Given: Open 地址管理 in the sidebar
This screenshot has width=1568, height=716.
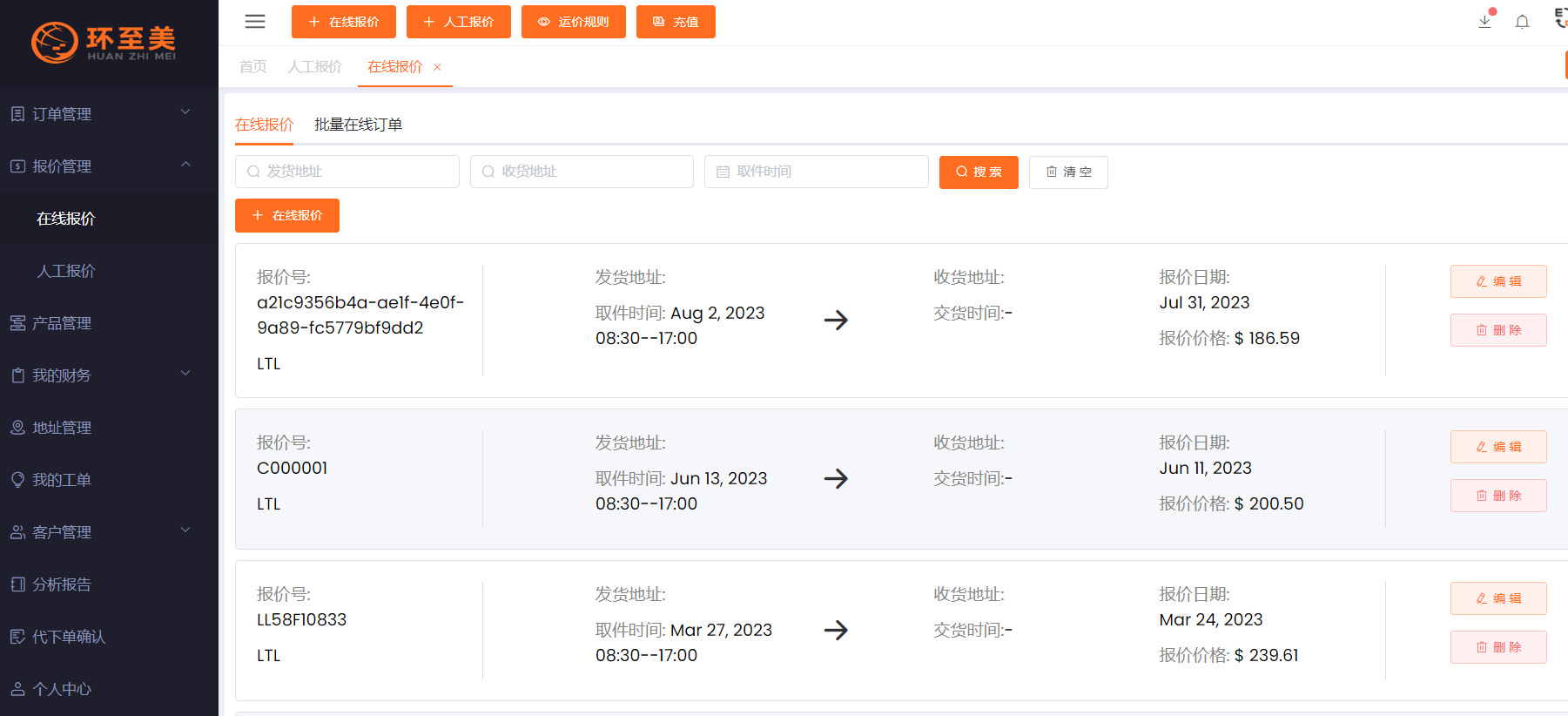Looking at the screenshot, I should (x=62, y=428).
